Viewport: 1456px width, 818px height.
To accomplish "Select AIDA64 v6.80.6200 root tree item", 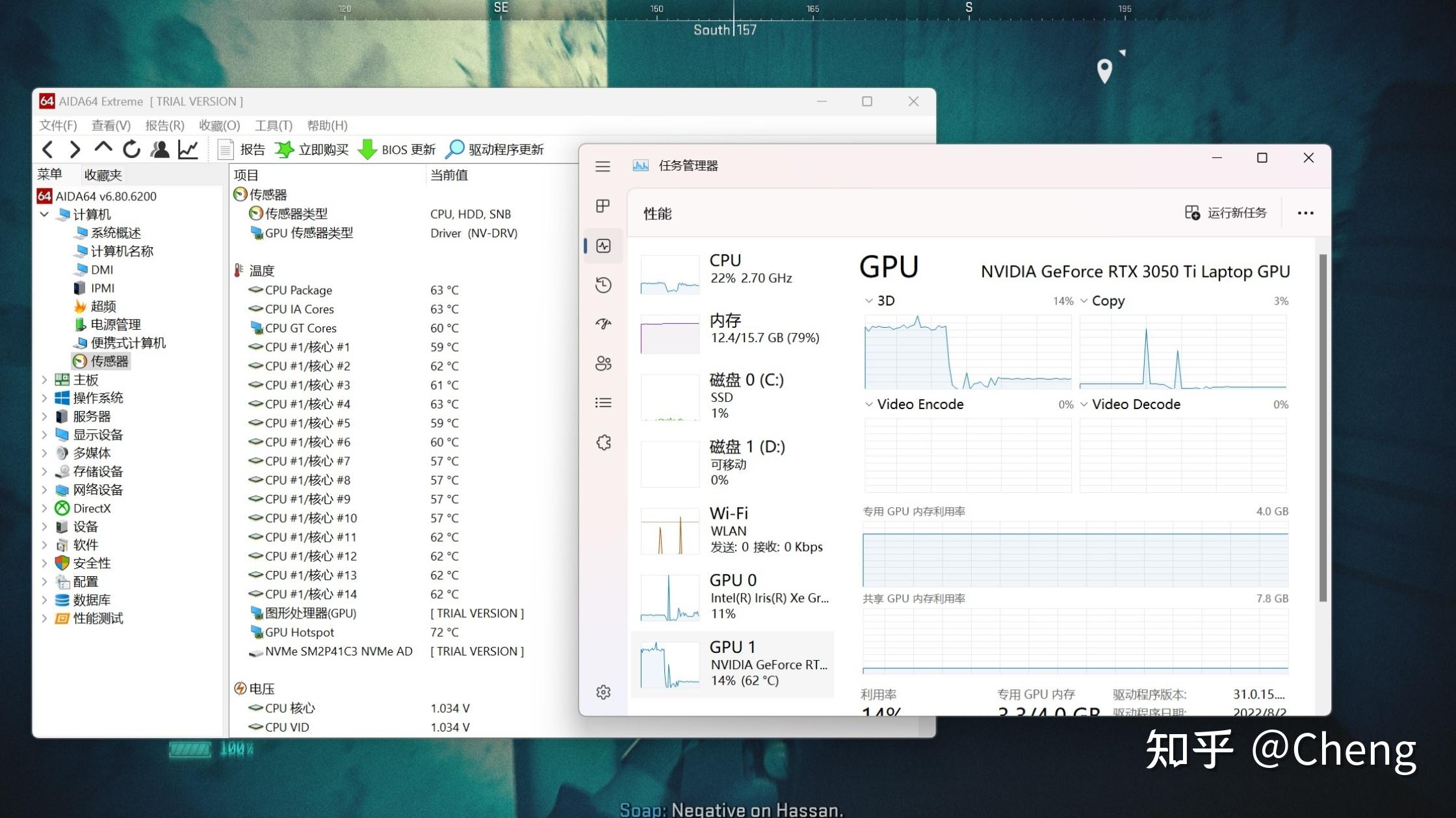I will pos(97,196).
